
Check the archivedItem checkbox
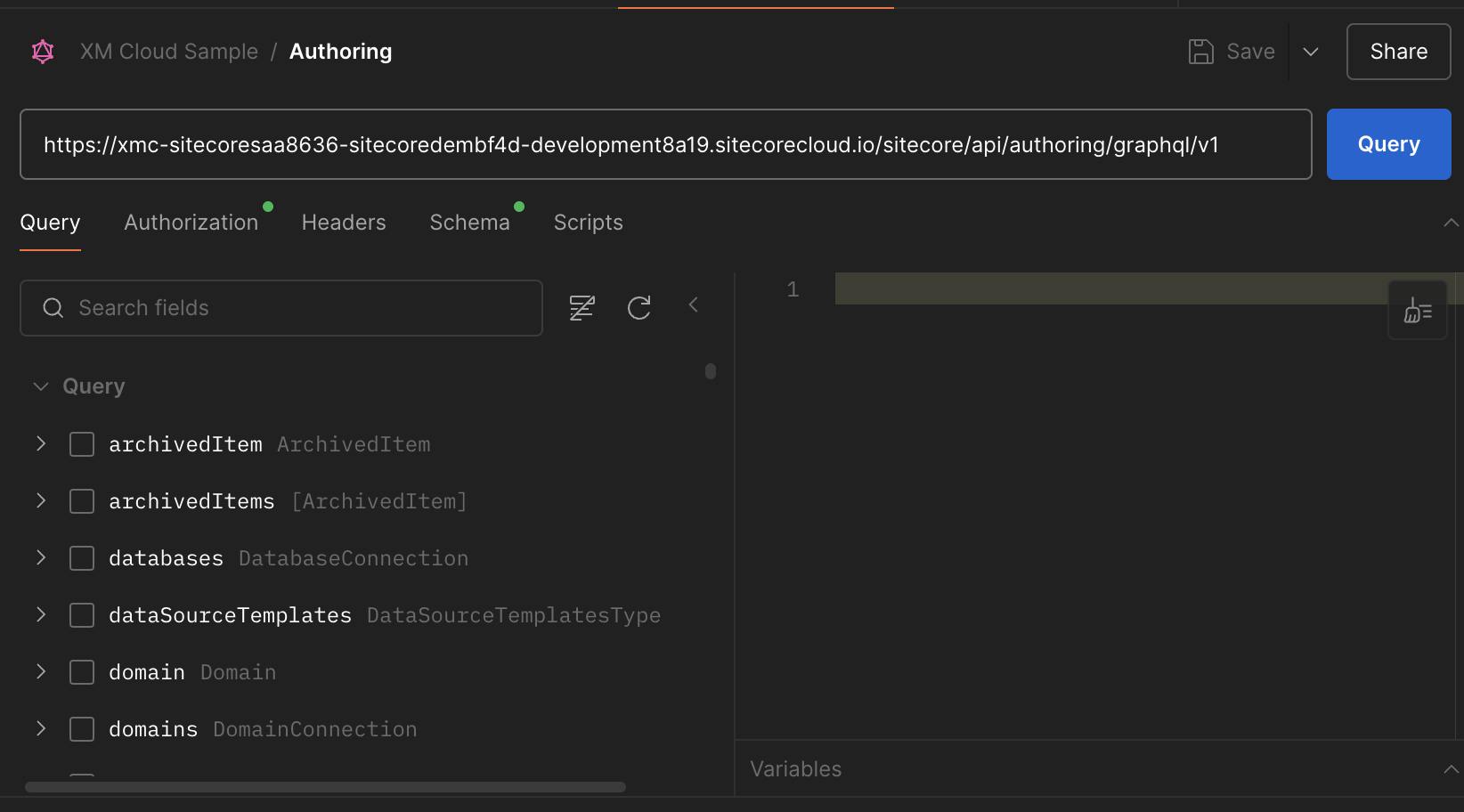pos(82,444)
